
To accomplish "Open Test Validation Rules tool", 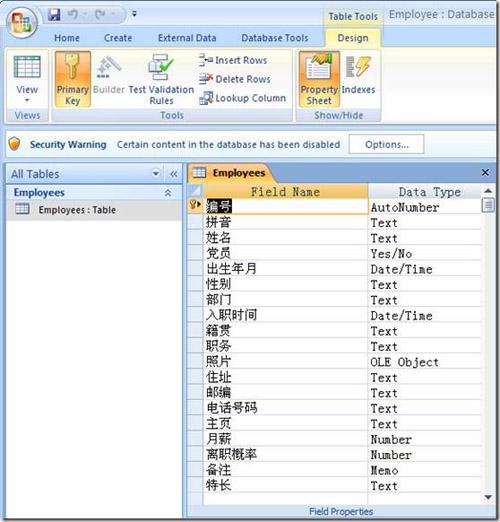I will [x=161, y=79].
